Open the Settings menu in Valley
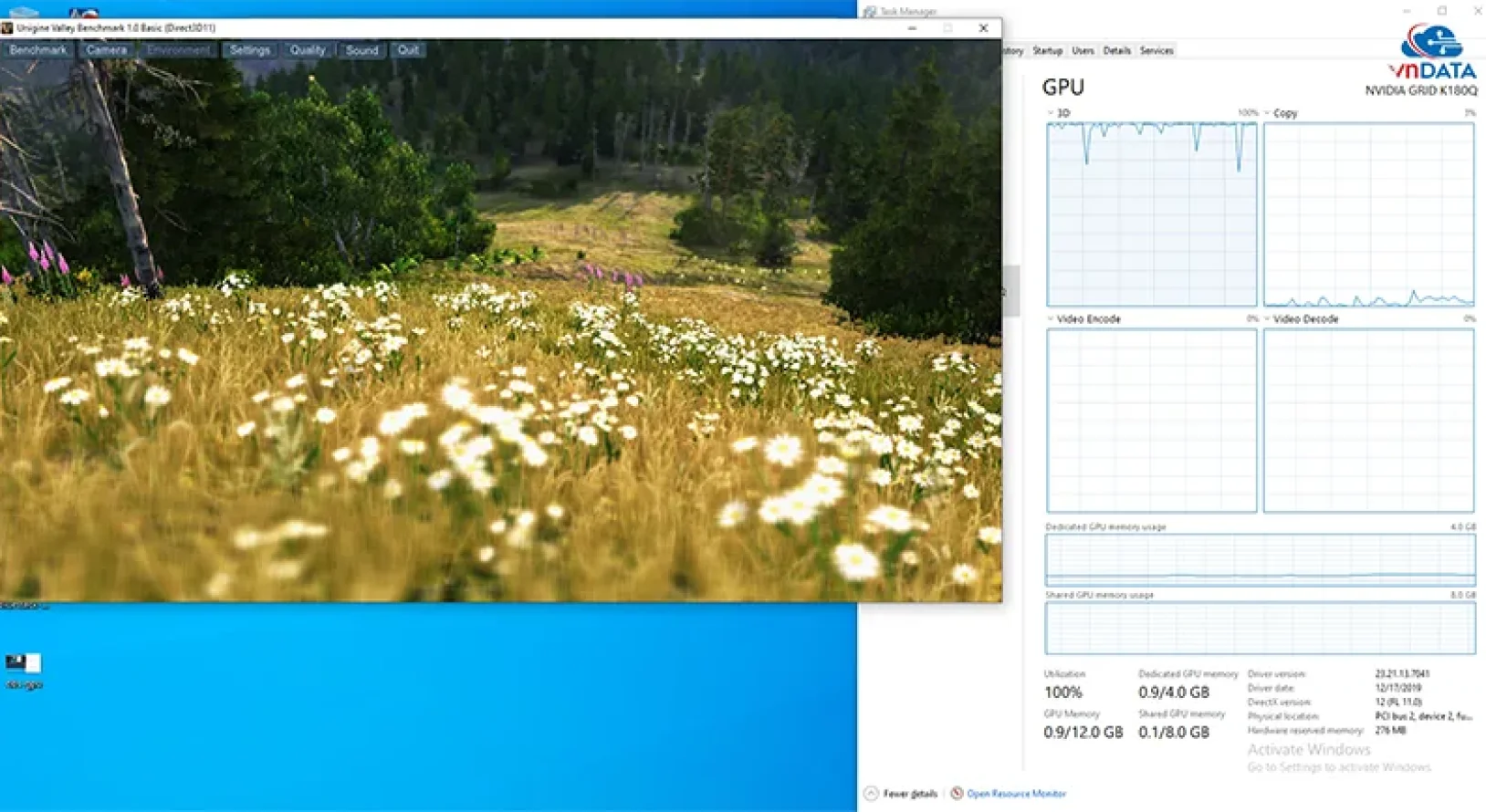The width and height of the screenshot is (1486, 812). tap(249, 50)
